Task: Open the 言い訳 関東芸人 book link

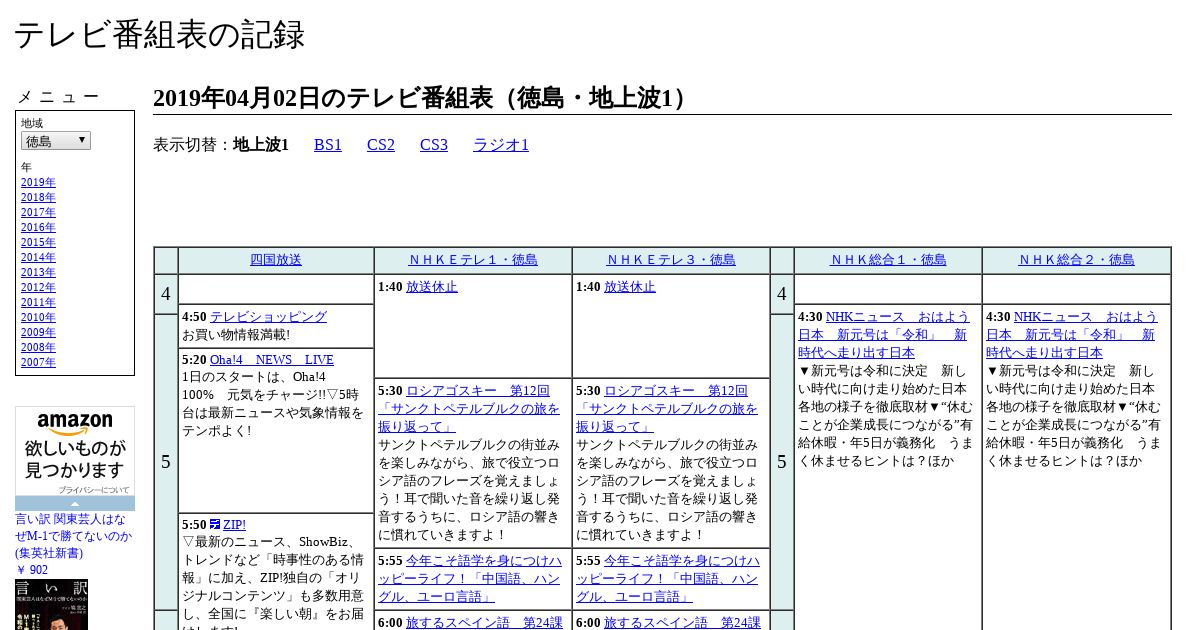Action: coord(73,536)
